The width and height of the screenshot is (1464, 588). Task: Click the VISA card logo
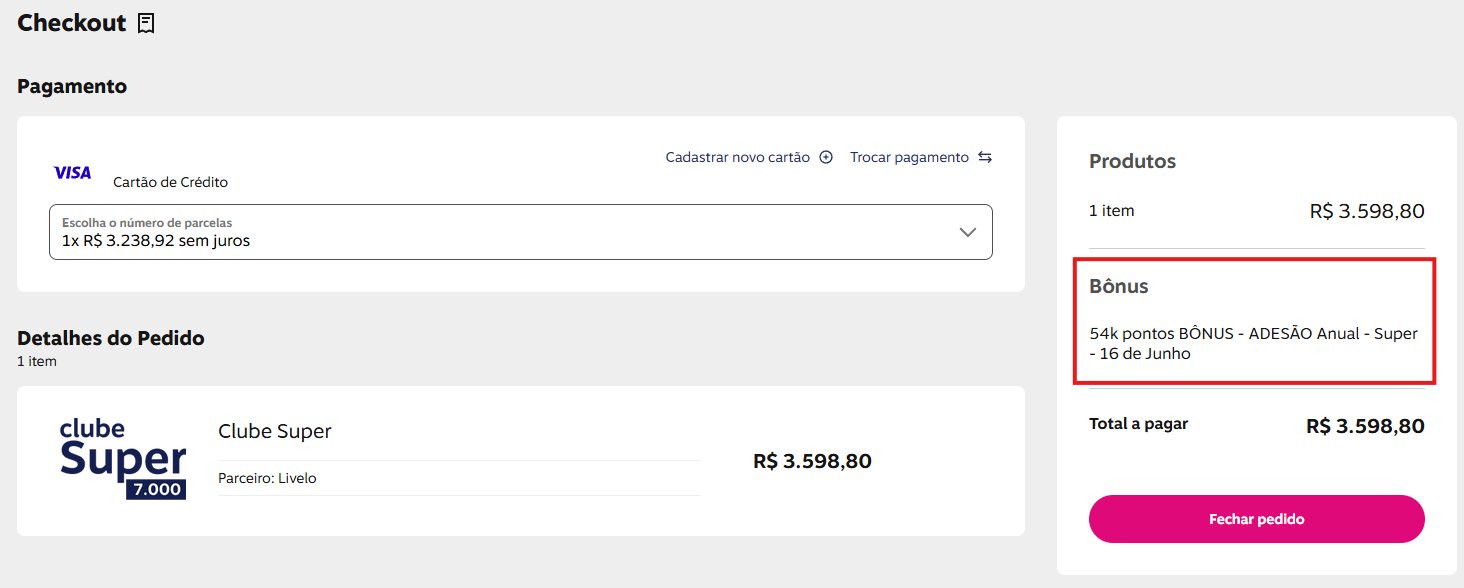tap(72, 173)
